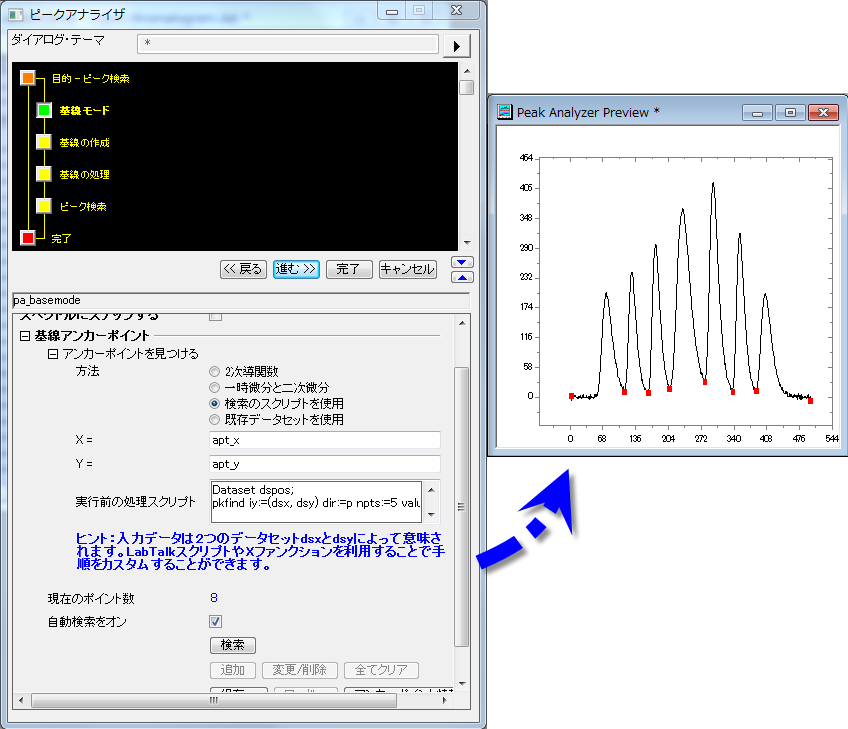Image resolution: width=848 pixels, height=729 pixels.
Task: Click the orange 目的-ピーク検索 step icon
Action: pyautogui.click(x=28, y=78)
